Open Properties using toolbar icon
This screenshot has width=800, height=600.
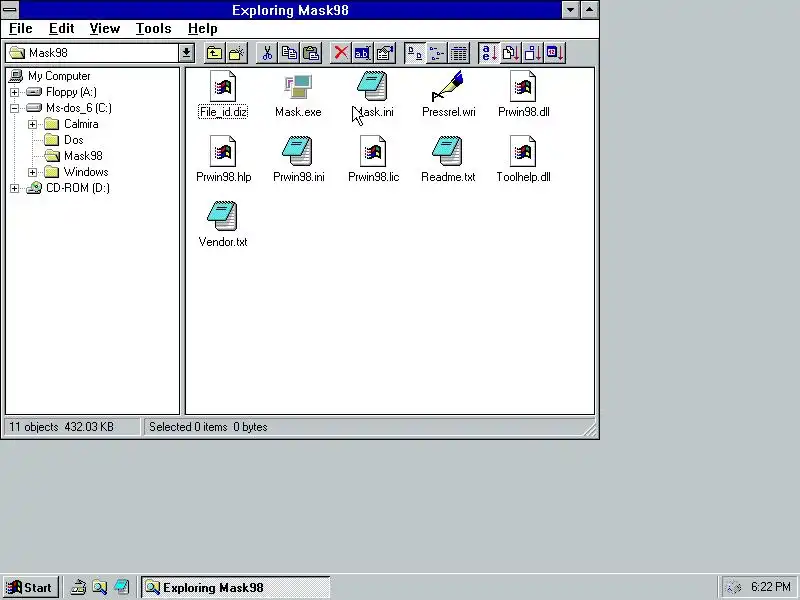click(385, 53)
